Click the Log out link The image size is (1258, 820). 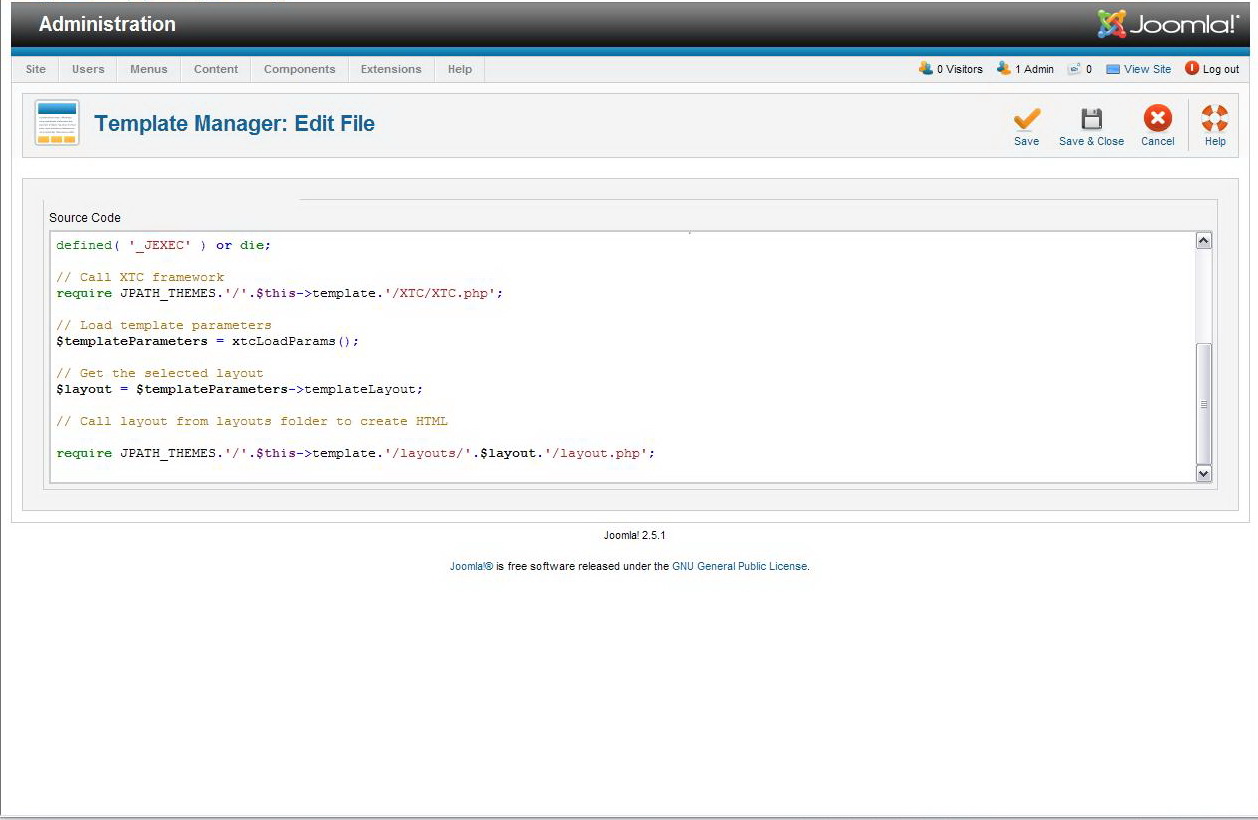coord(1220,69)
